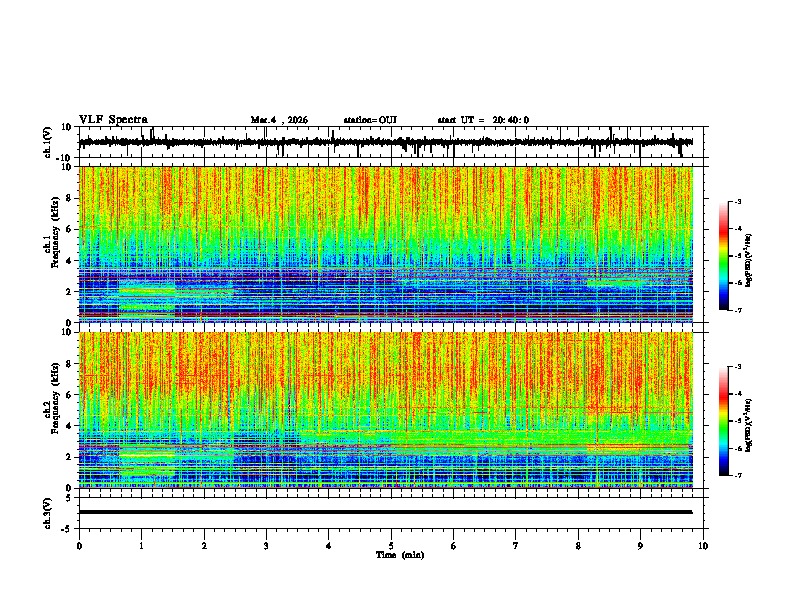
Task: Click time axis tick label "6"
Action: click(454, 546)
